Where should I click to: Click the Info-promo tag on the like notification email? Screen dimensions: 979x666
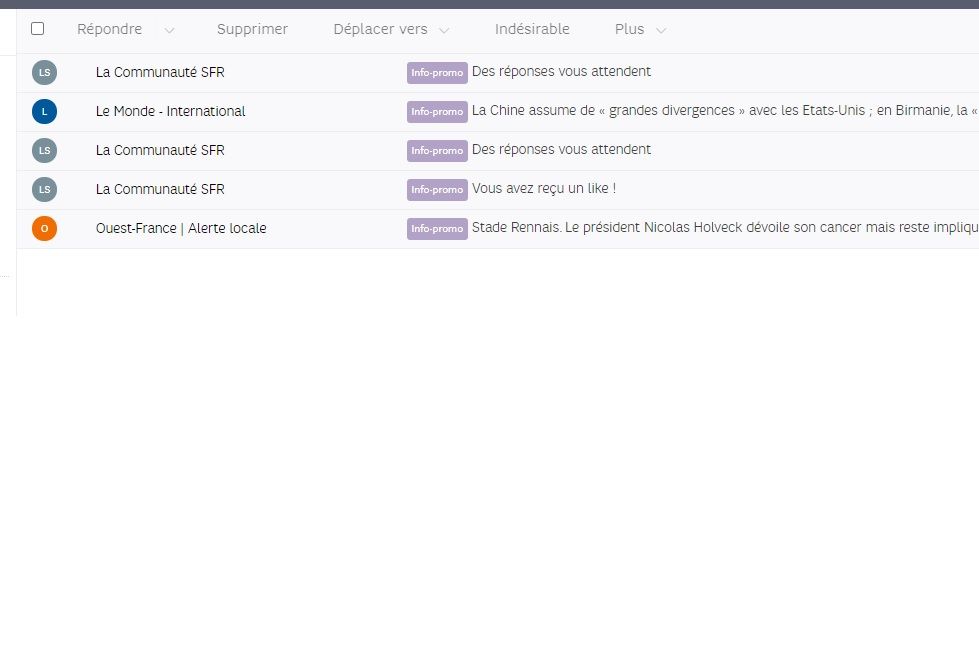(437, 190)
